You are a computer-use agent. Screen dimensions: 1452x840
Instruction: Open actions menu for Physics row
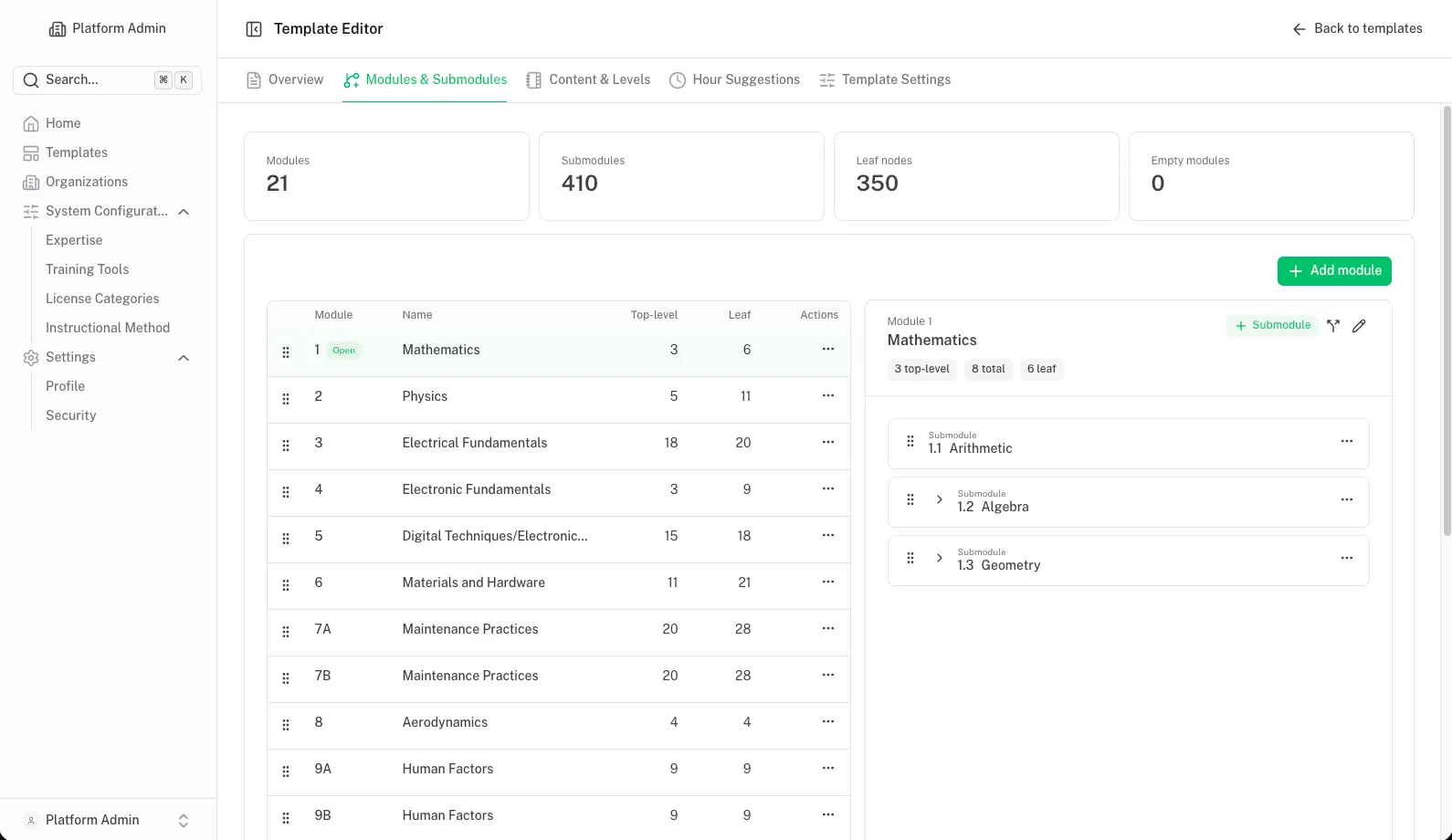tap(828, 395)
